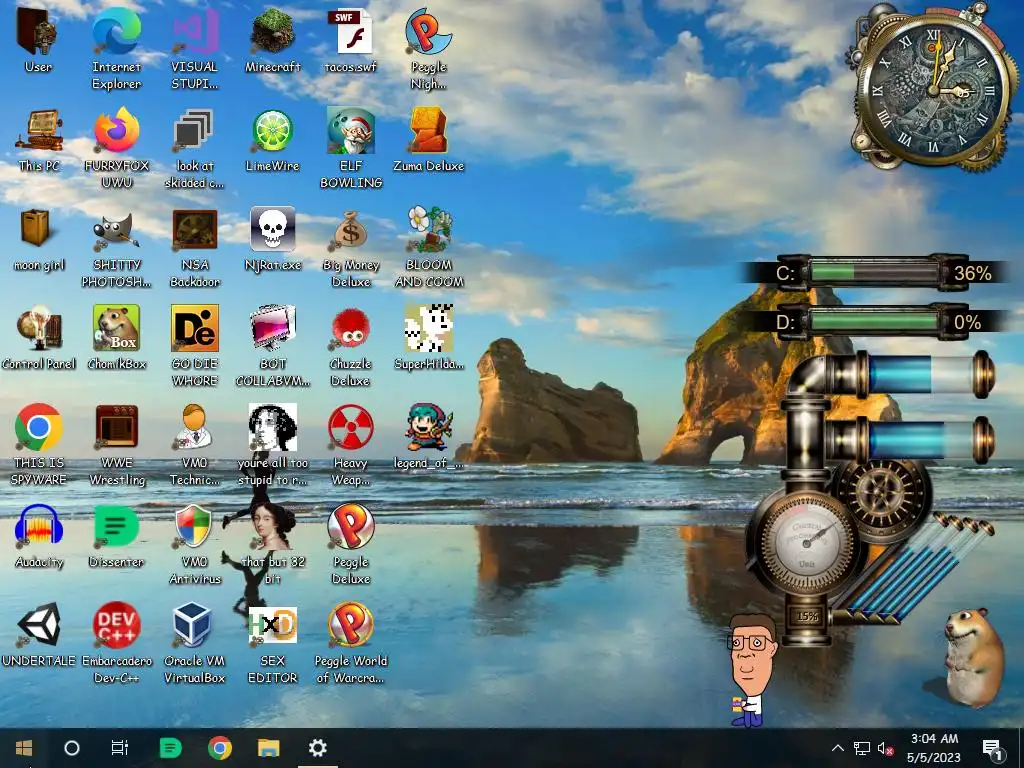Open the VMO Antivirus shield icon

(194, 526)
